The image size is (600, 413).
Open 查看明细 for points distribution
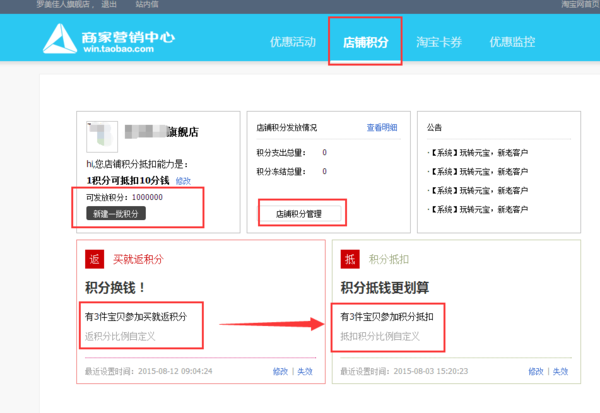click(x=382, y=127)
